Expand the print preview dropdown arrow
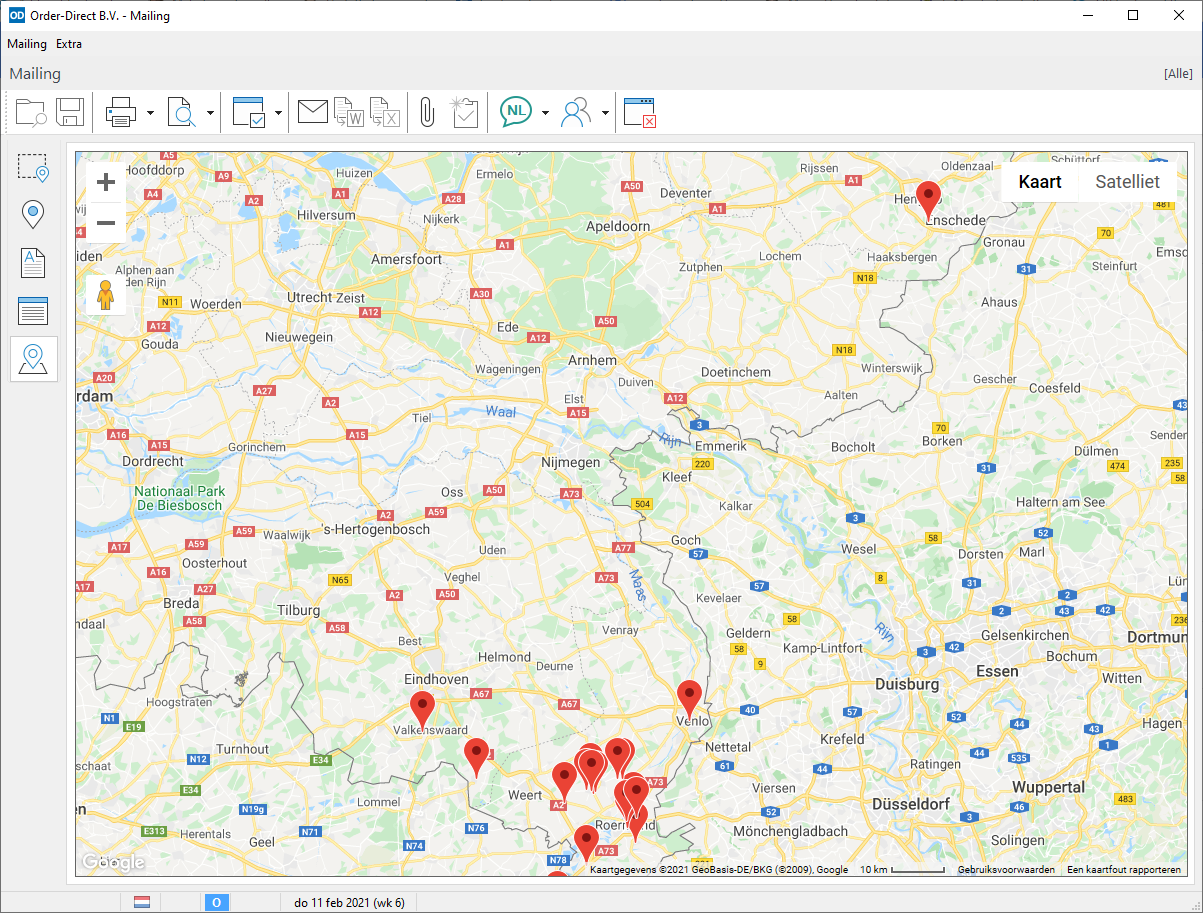The image size is (1203, 913). (210, 113)
